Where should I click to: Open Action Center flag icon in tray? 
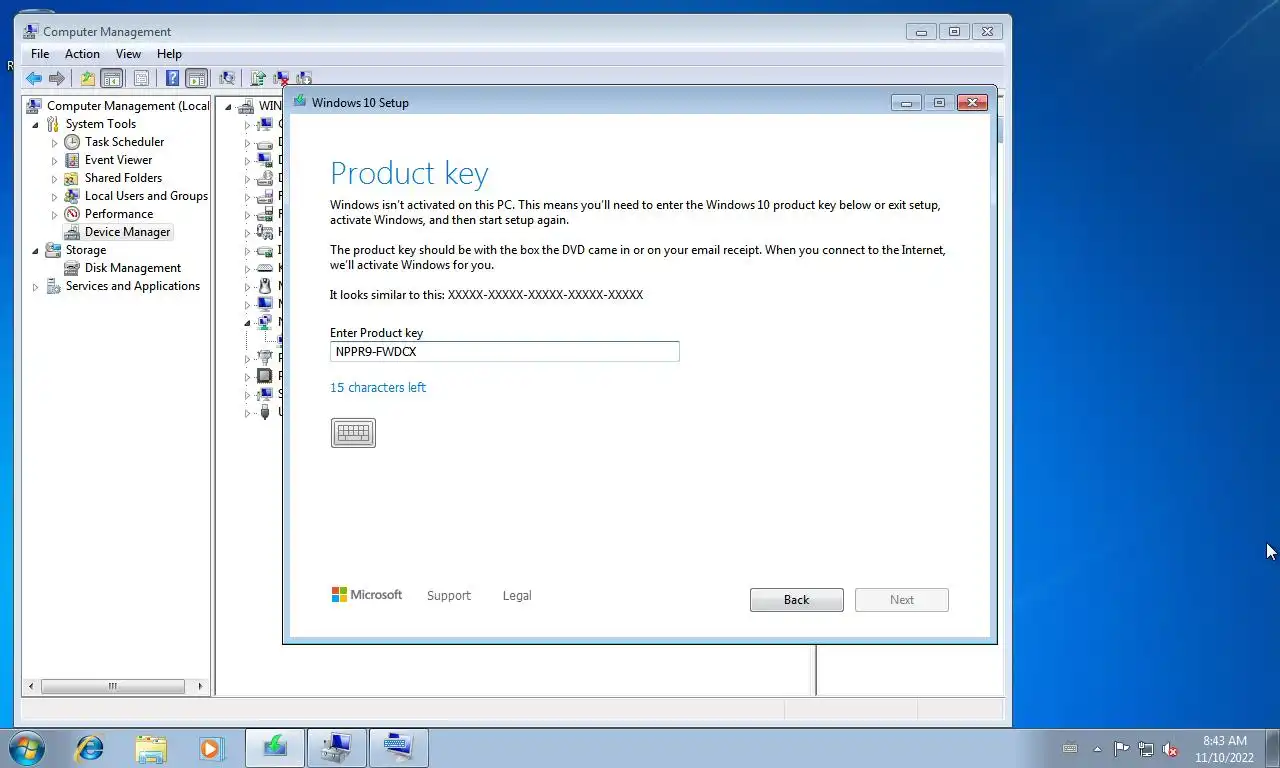[1121, 749]
